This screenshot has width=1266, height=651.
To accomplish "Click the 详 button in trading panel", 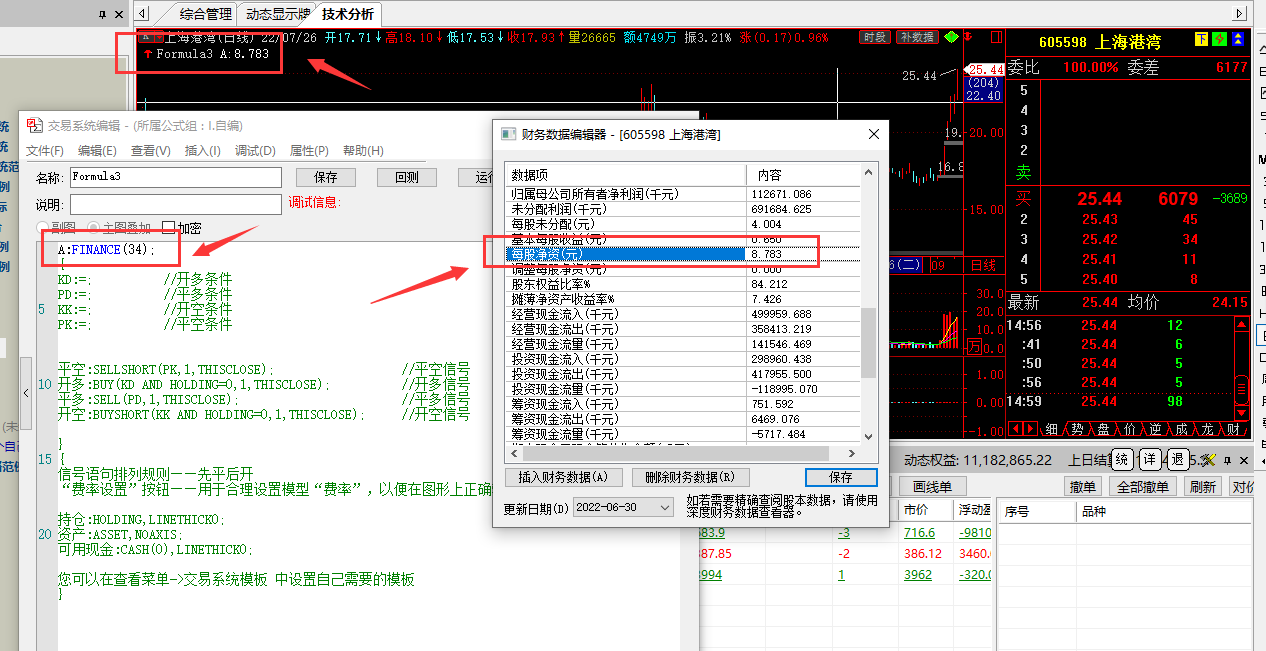I will coord(1151,460).
